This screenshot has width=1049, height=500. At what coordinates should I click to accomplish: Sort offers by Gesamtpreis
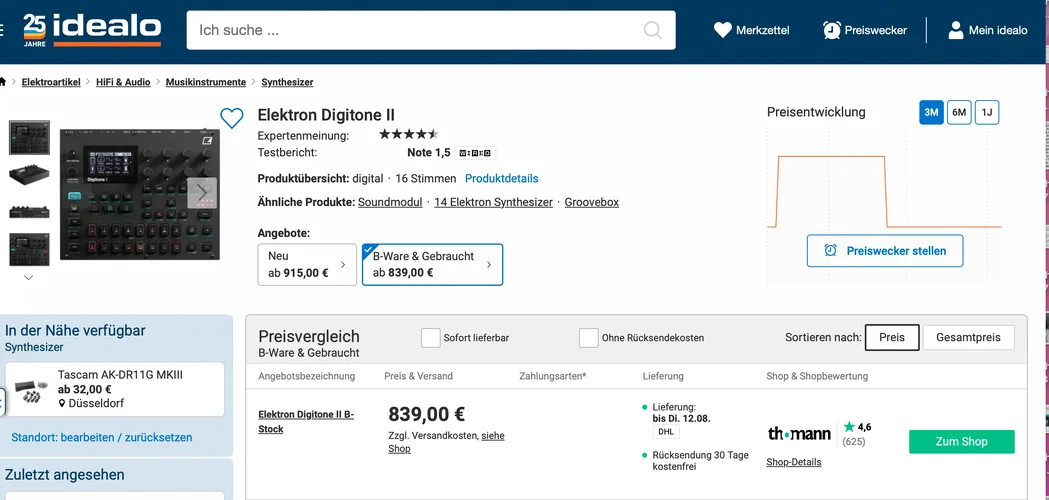tap(967, 337)
